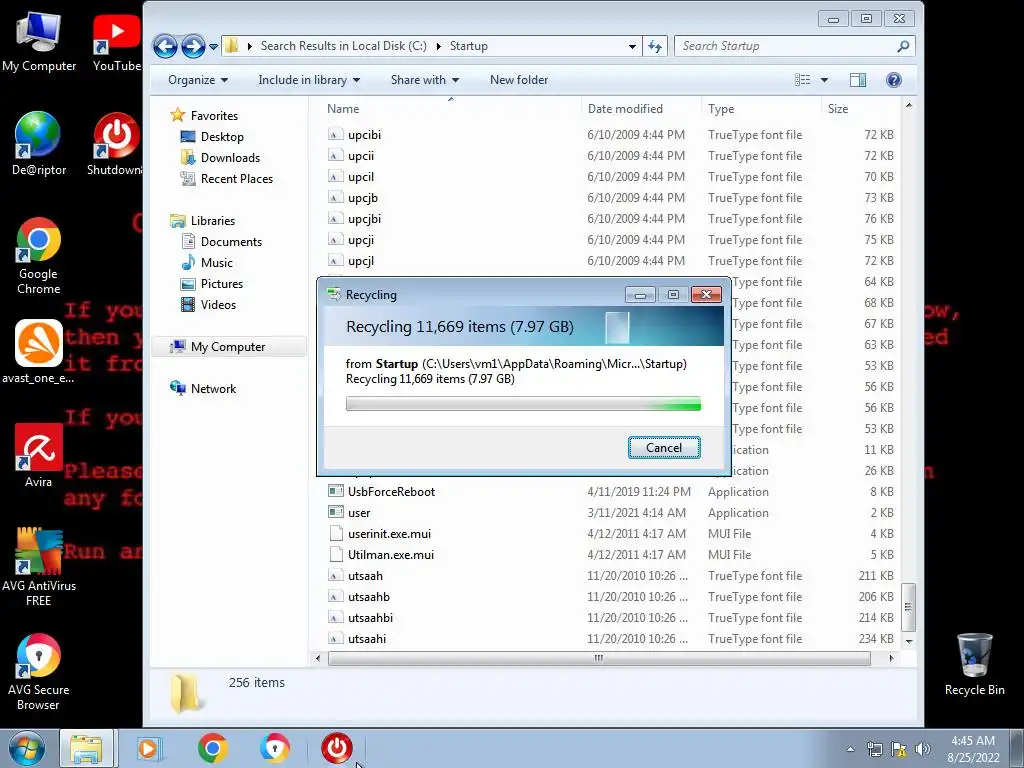This screenshot has width=1024, height=768.
Task: Select the Utilman.exe.mui file
Action: coord(391,554)
